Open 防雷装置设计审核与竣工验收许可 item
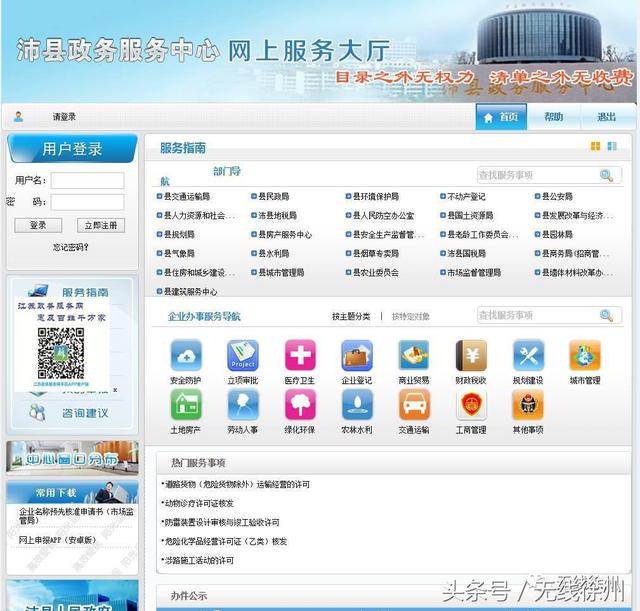The height and width of the screenshot is (611, 640). 222,522
